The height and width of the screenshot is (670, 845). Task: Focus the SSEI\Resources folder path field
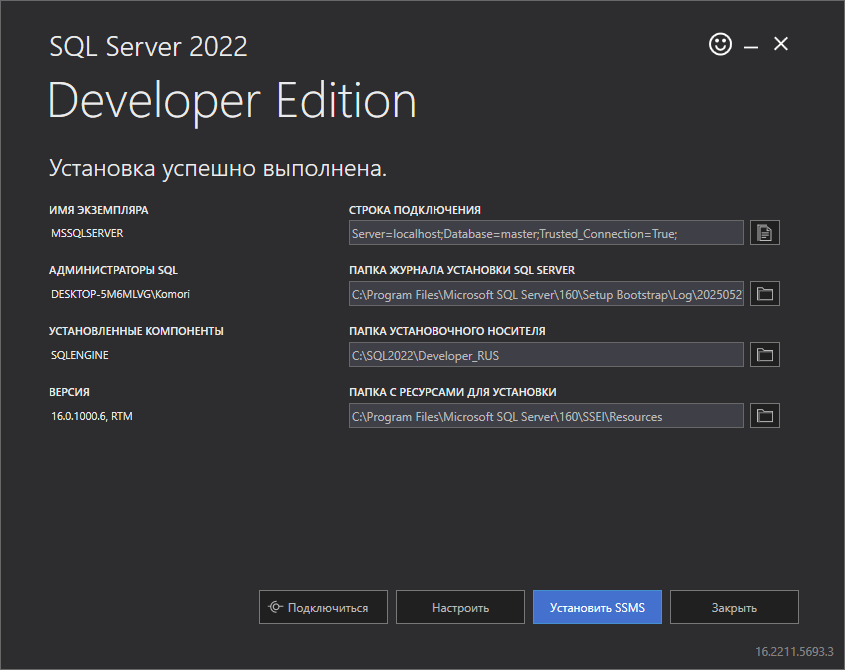(546, 416)
